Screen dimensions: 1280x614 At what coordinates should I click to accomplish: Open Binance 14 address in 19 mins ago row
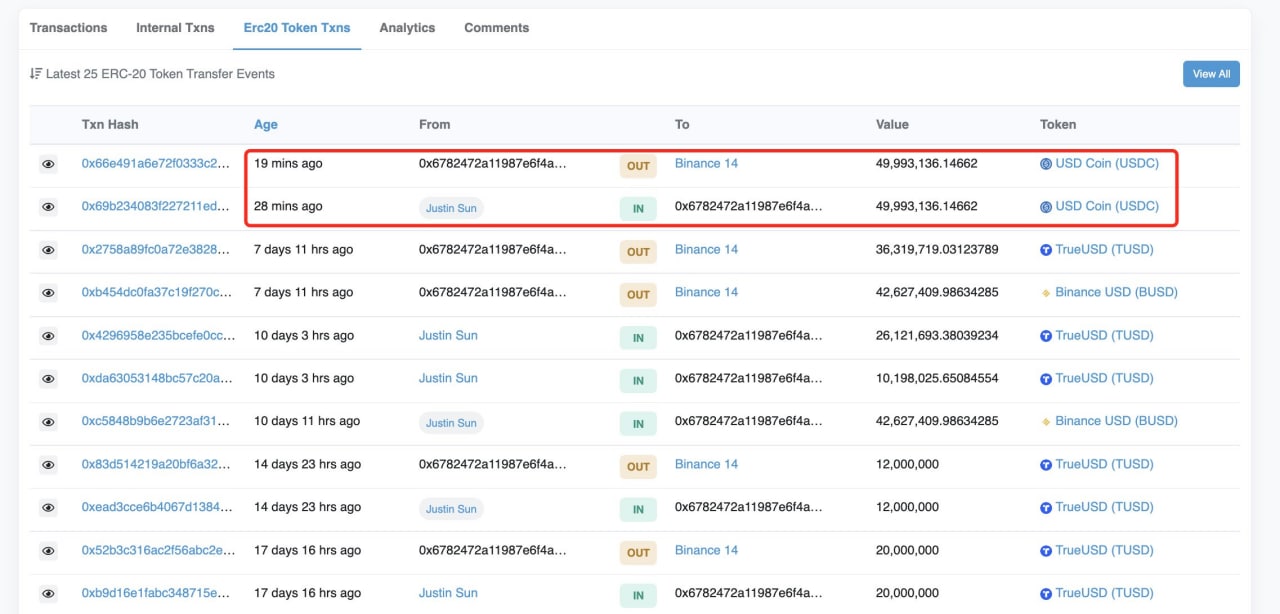pos(706,163)
